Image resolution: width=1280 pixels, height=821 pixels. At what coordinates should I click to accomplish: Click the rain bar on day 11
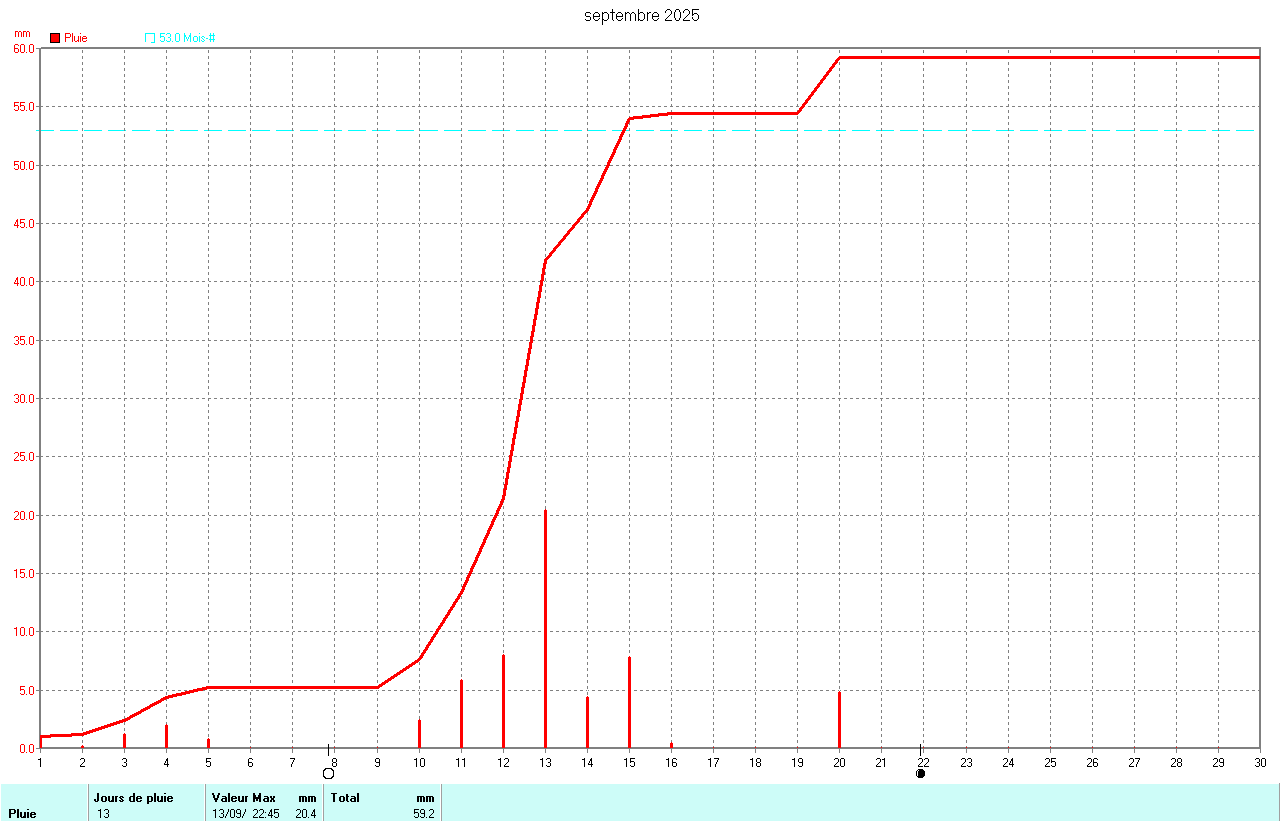[x=461, y=714]
